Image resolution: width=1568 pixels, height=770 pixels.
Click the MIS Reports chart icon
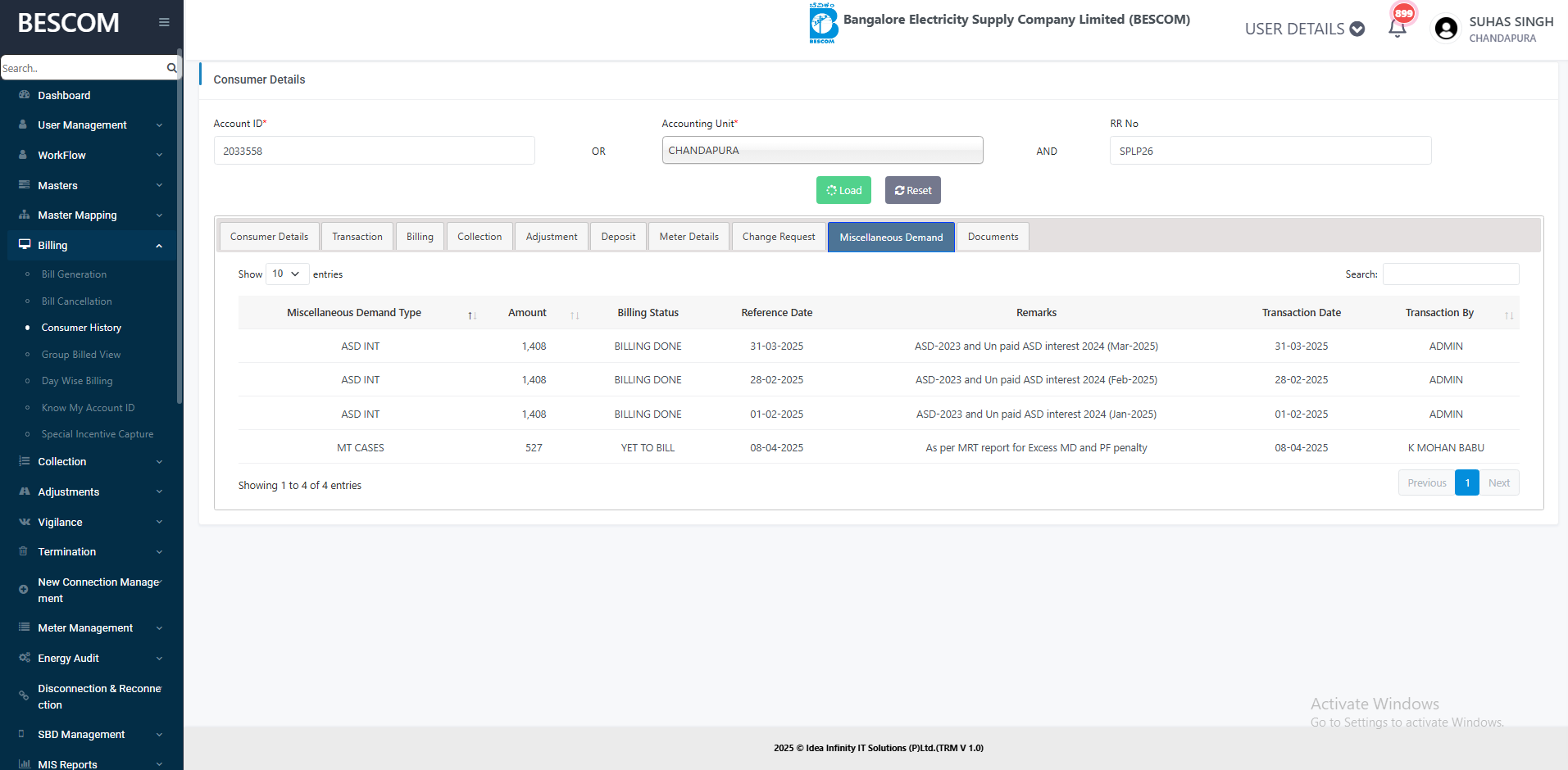24,764
